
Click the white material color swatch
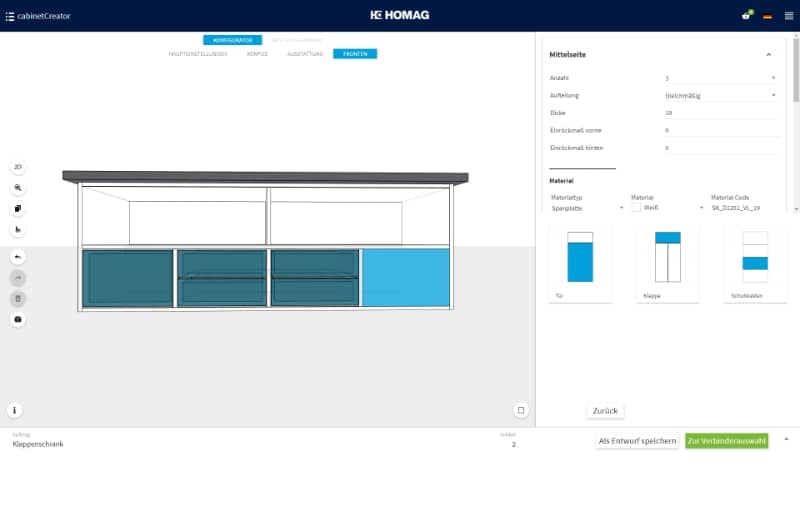pos(636,207)
